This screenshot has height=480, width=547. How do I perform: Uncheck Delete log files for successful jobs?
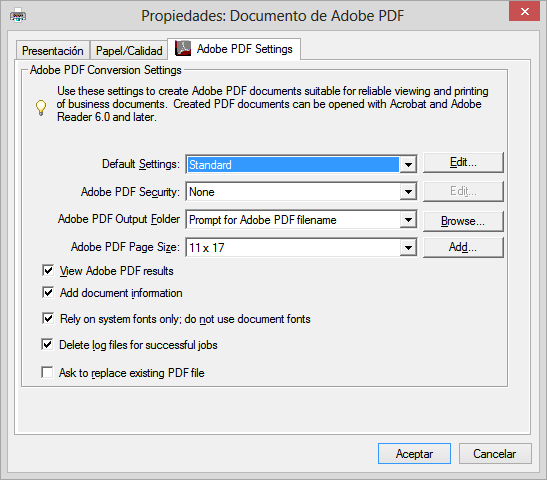(47, 344)
